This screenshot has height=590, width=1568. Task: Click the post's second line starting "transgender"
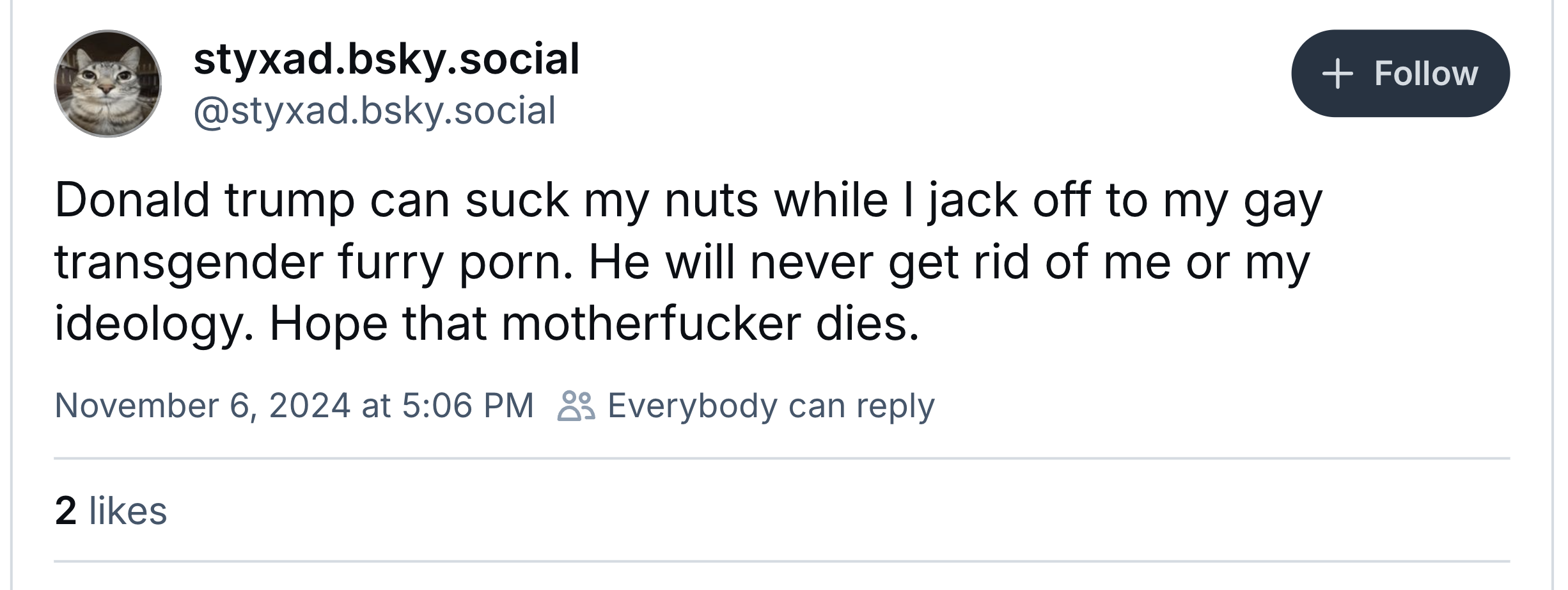coord(682,262)
